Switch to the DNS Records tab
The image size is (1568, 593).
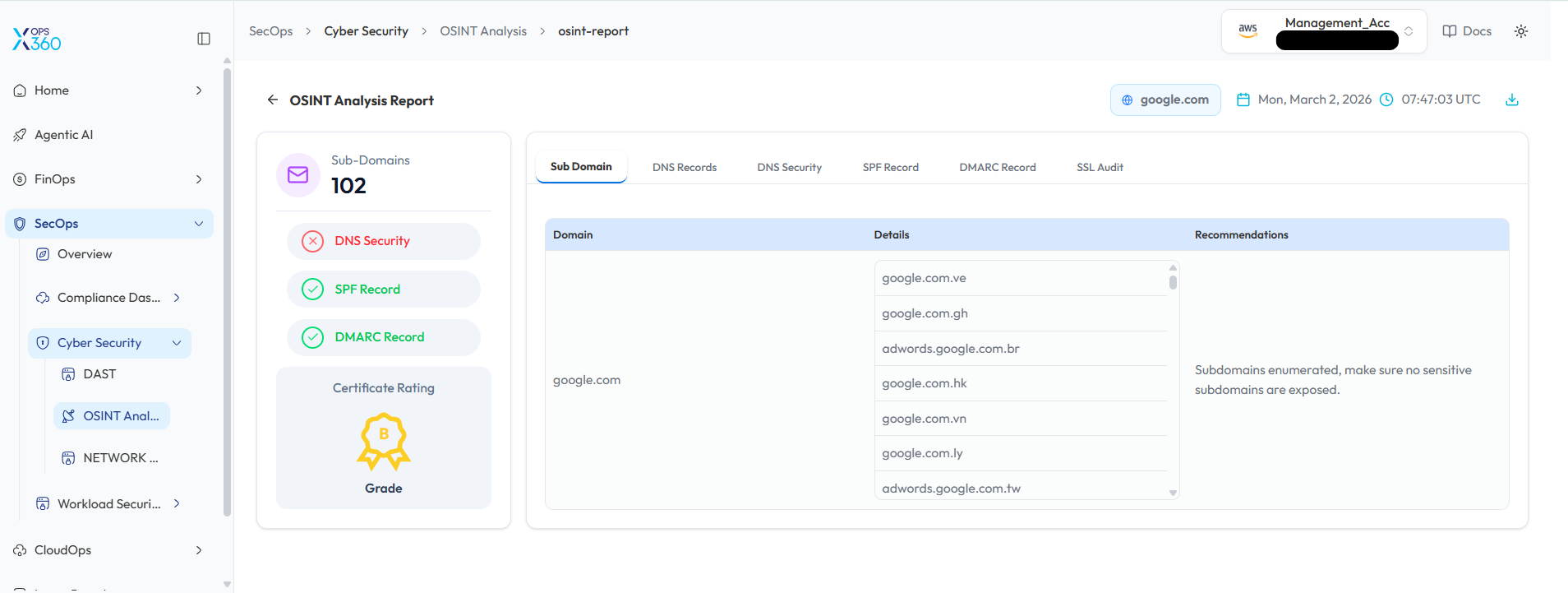coord(684,167)
